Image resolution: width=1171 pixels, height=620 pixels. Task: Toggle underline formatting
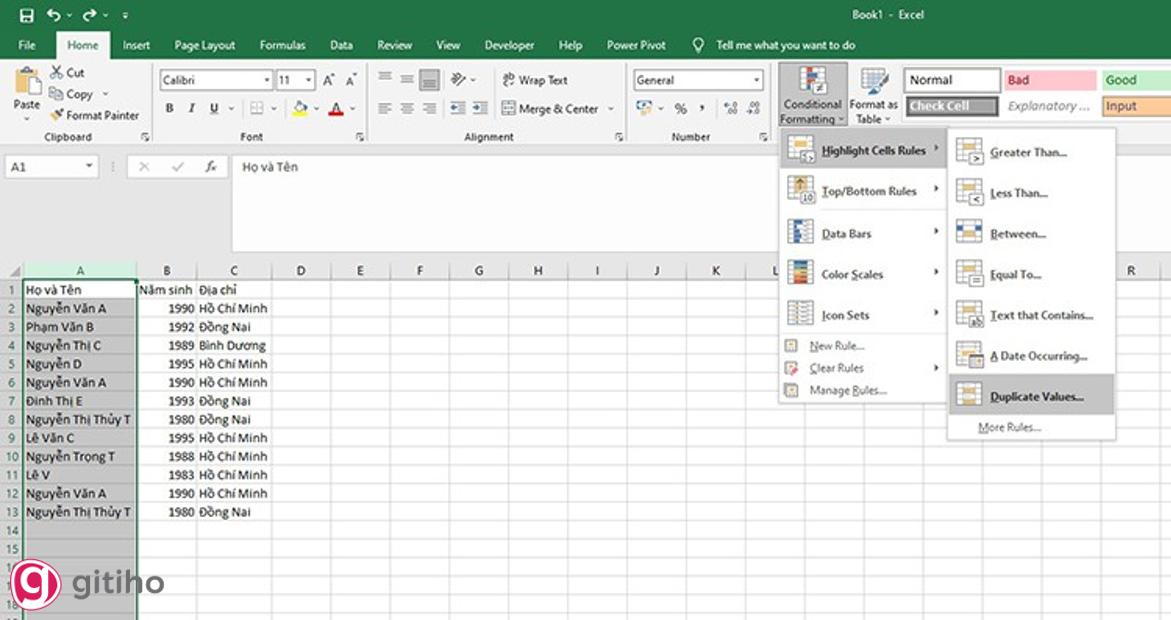pos(212,108)
